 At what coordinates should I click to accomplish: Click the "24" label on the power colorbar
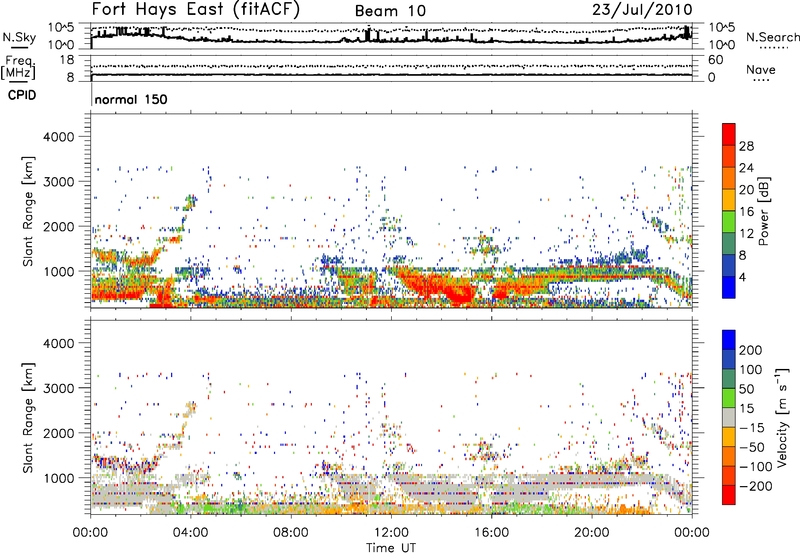(x=746, y=168)
